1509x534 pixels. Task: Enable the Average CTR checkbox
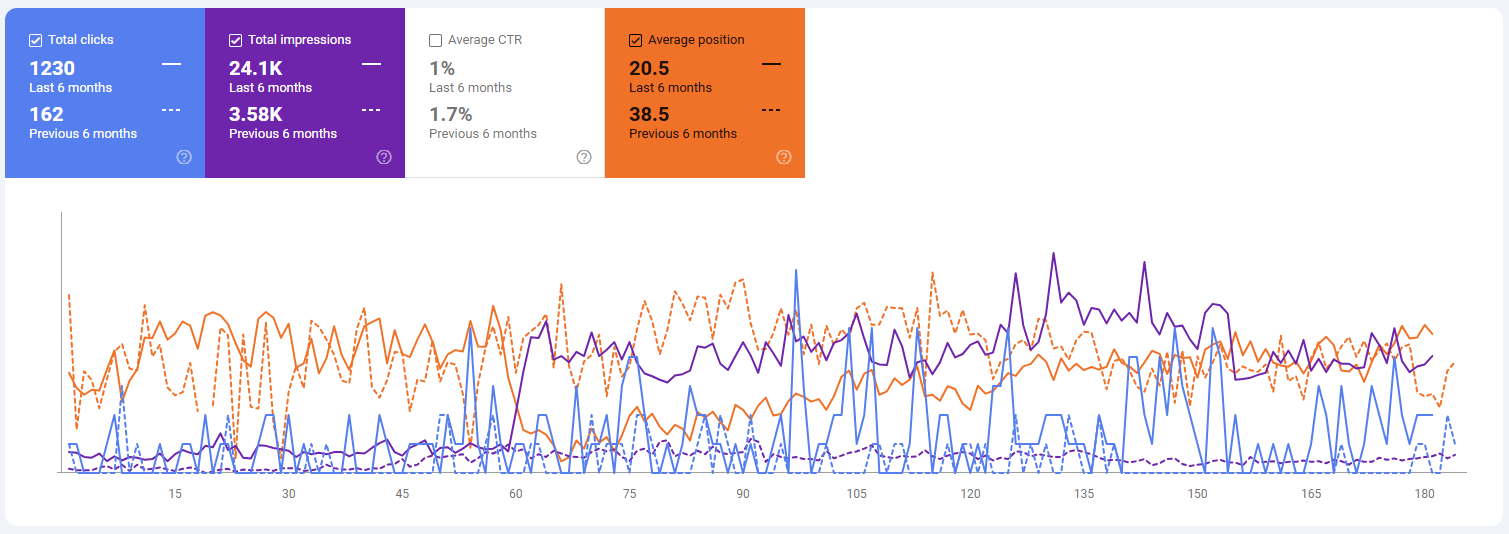pyautogui.click(x=436, y=41)
